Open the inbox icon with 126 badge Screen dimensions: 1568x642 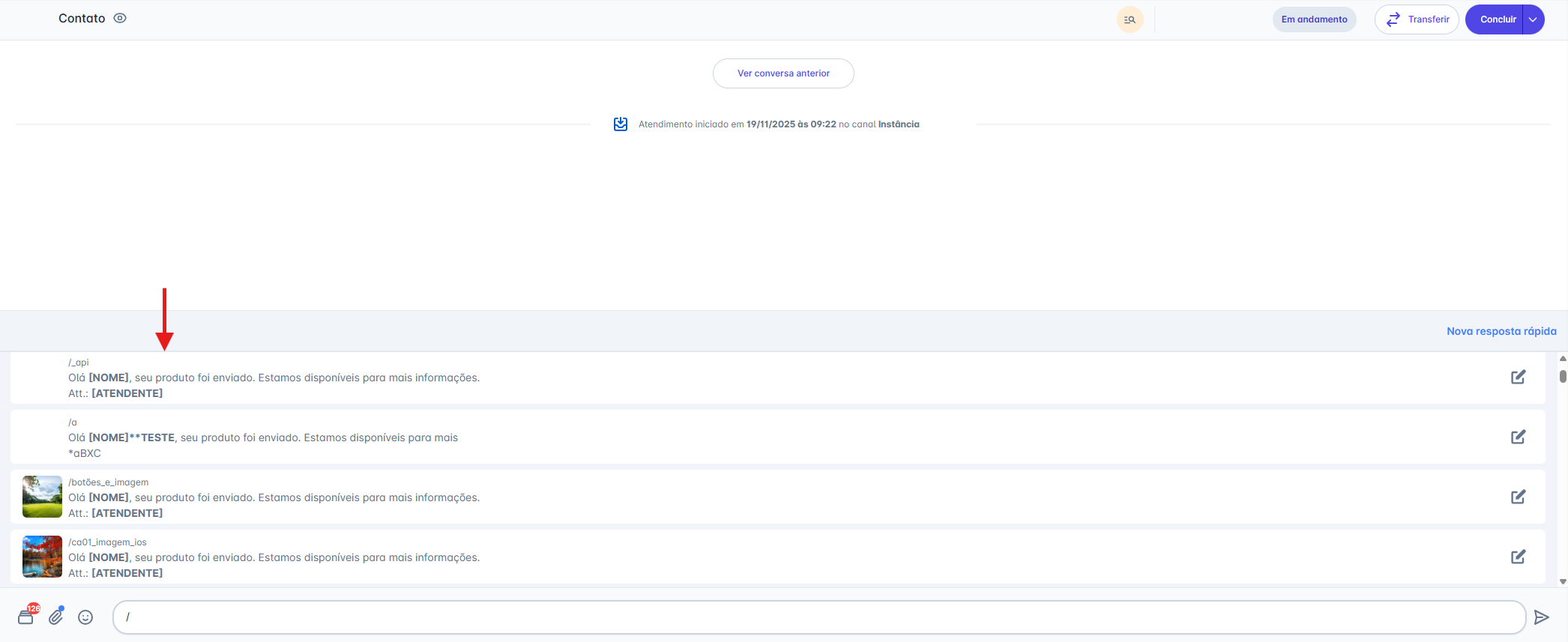point(26,617)
